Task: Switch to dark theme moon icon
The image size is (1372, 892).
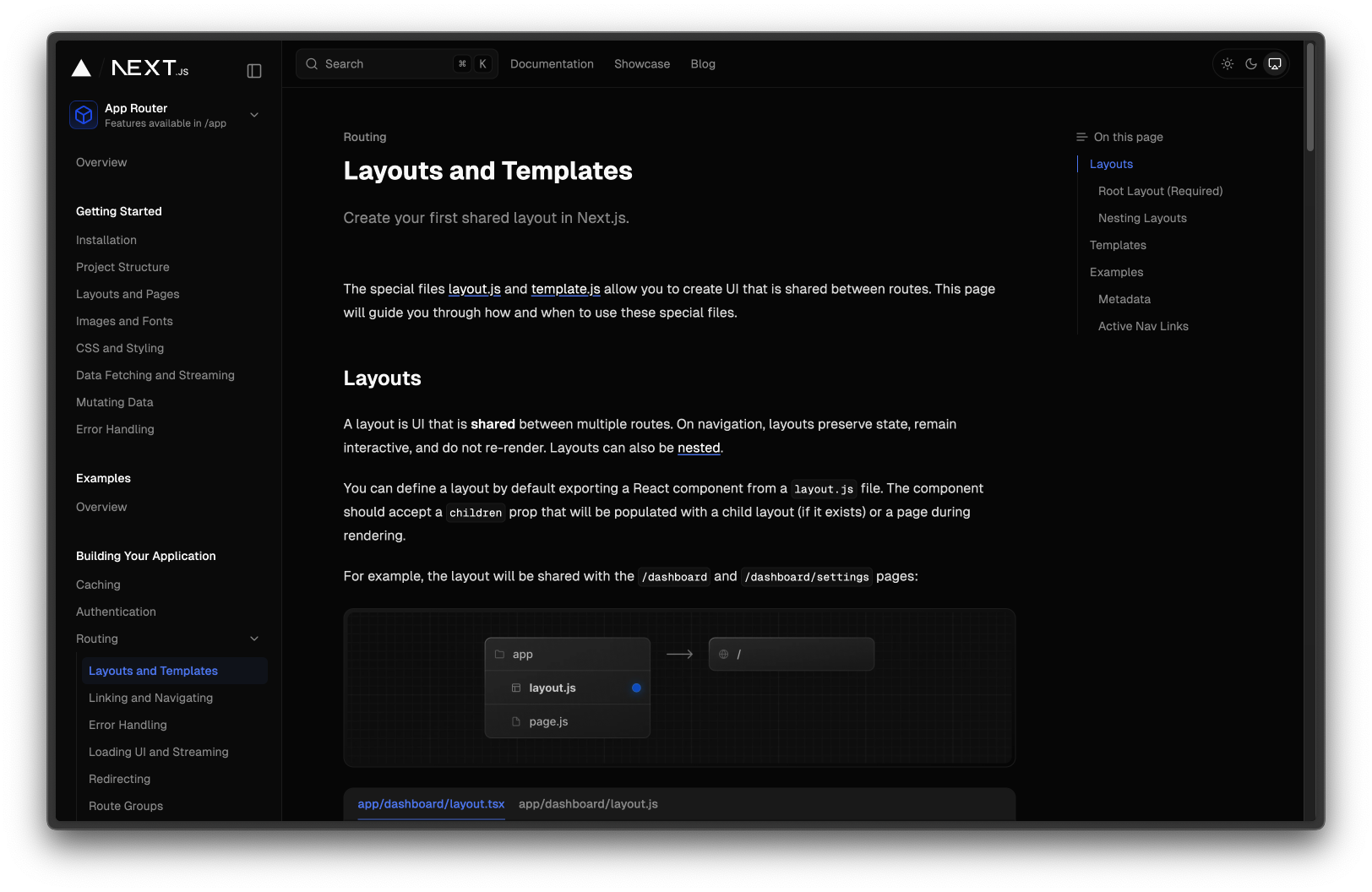Action: [1251, 64]
